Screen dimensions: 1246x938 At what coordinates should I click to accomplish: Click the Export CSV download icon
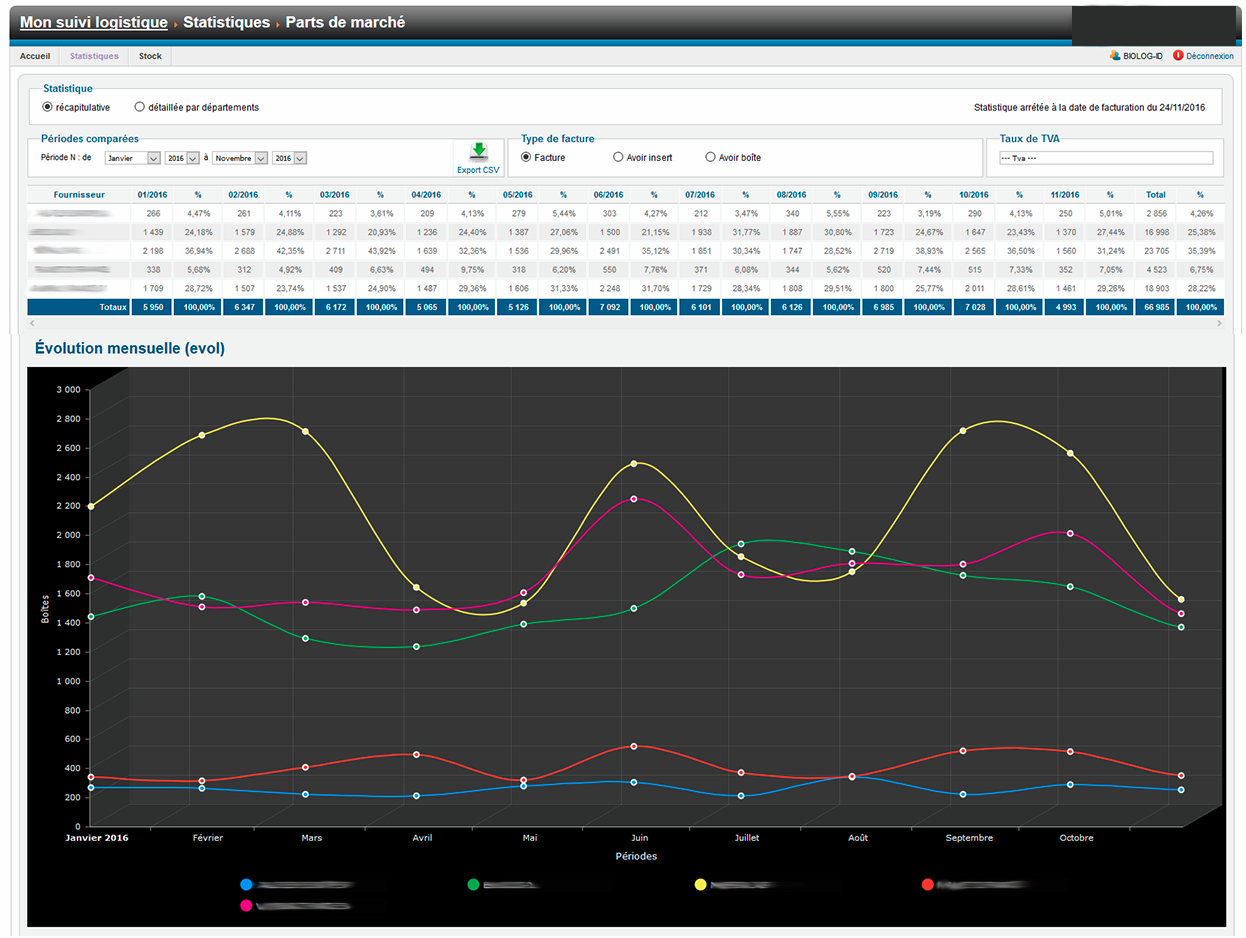[x=478, y=152]
